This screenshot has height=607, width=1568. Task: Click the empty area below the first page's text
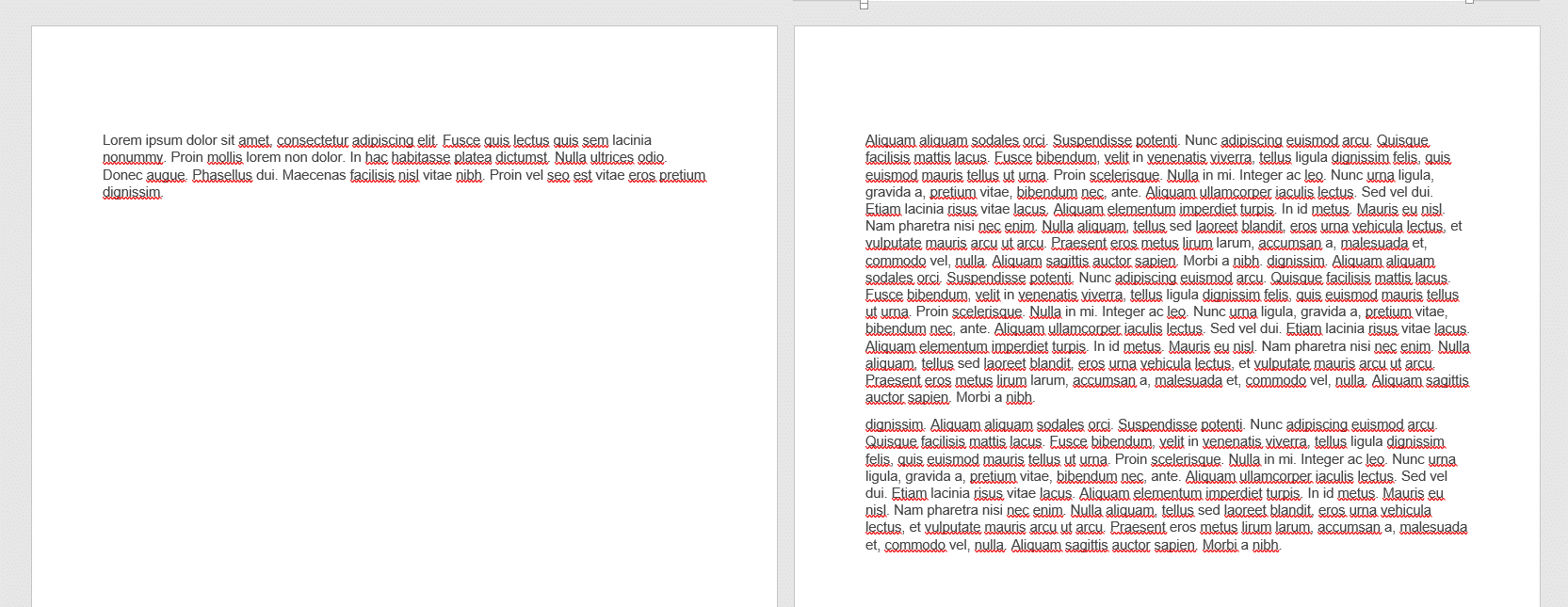[405, 395]
